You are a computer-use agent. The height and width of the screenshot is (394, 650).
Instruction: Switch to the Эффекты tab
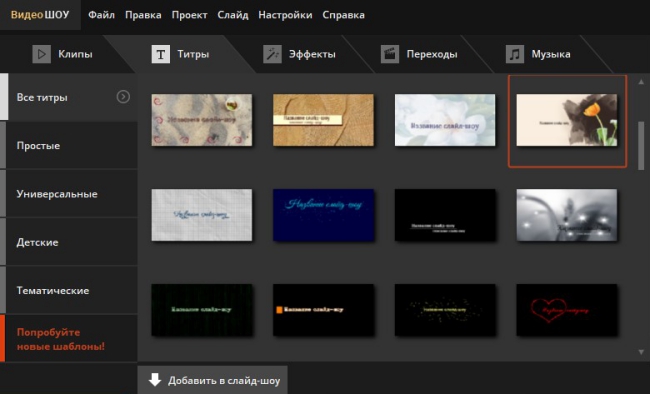click(299, 54)
